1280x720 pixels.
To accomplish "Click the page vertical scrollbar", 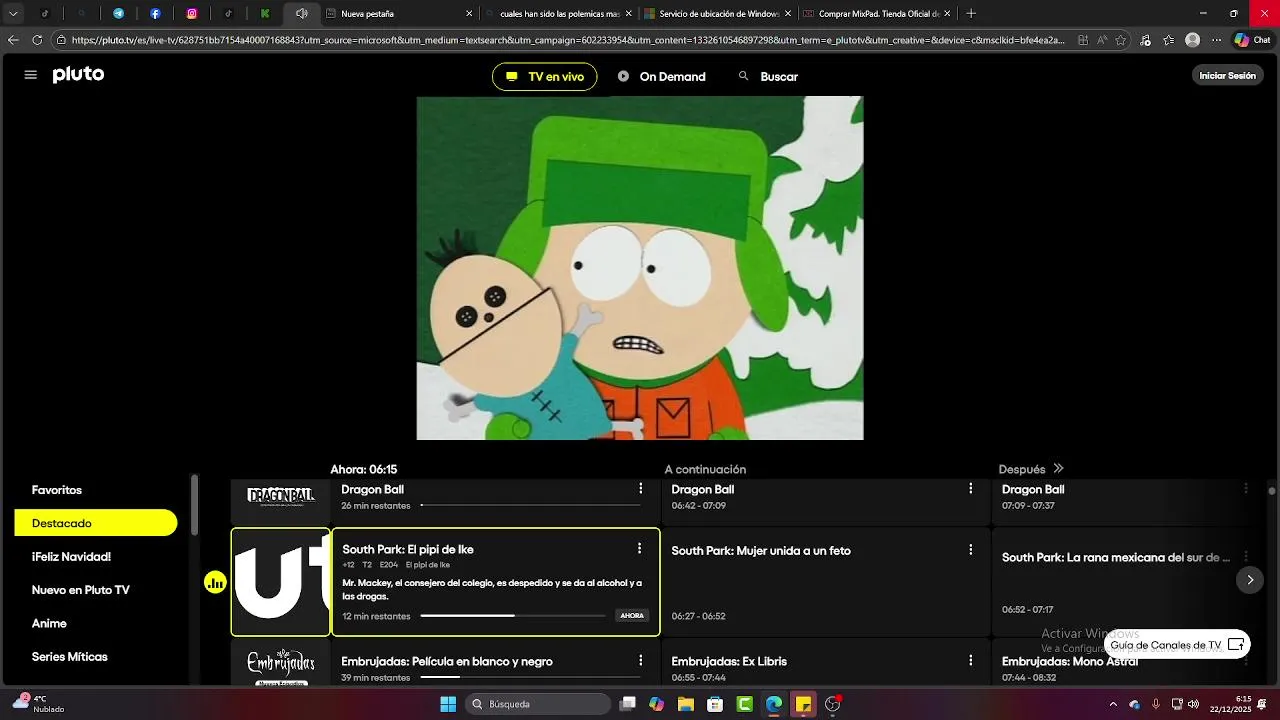I will [x=1272, y=490].
